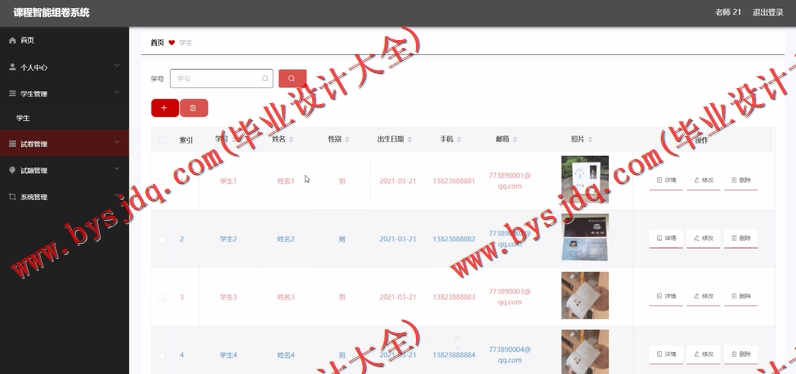Click 修改 for 学生2
This screenshot has width=796, height=374.
click(704, 238)
